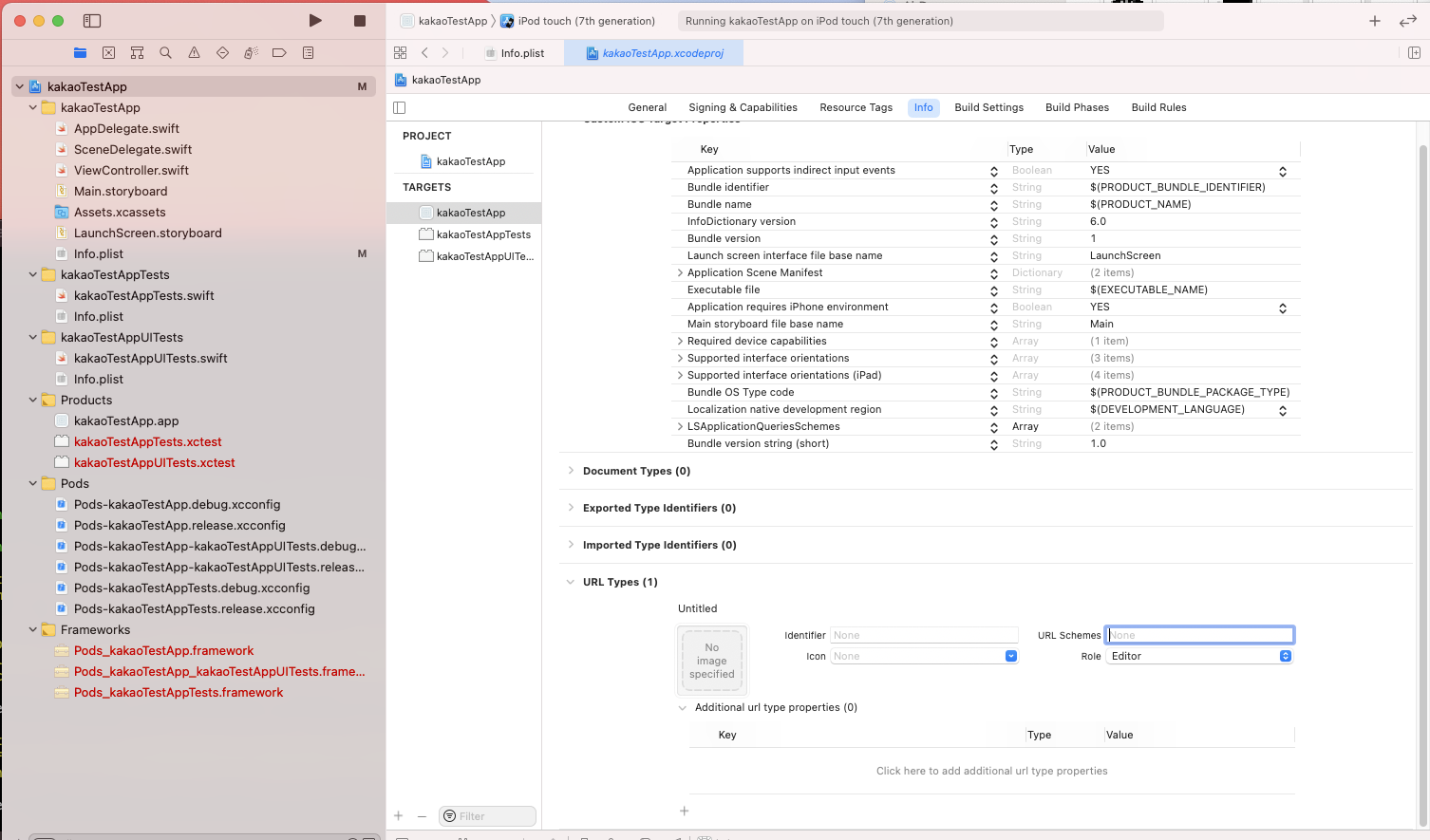This screenshot has width=1430, height=840.
Task: Expand Required device capabilities row
Action: [680, 341]
